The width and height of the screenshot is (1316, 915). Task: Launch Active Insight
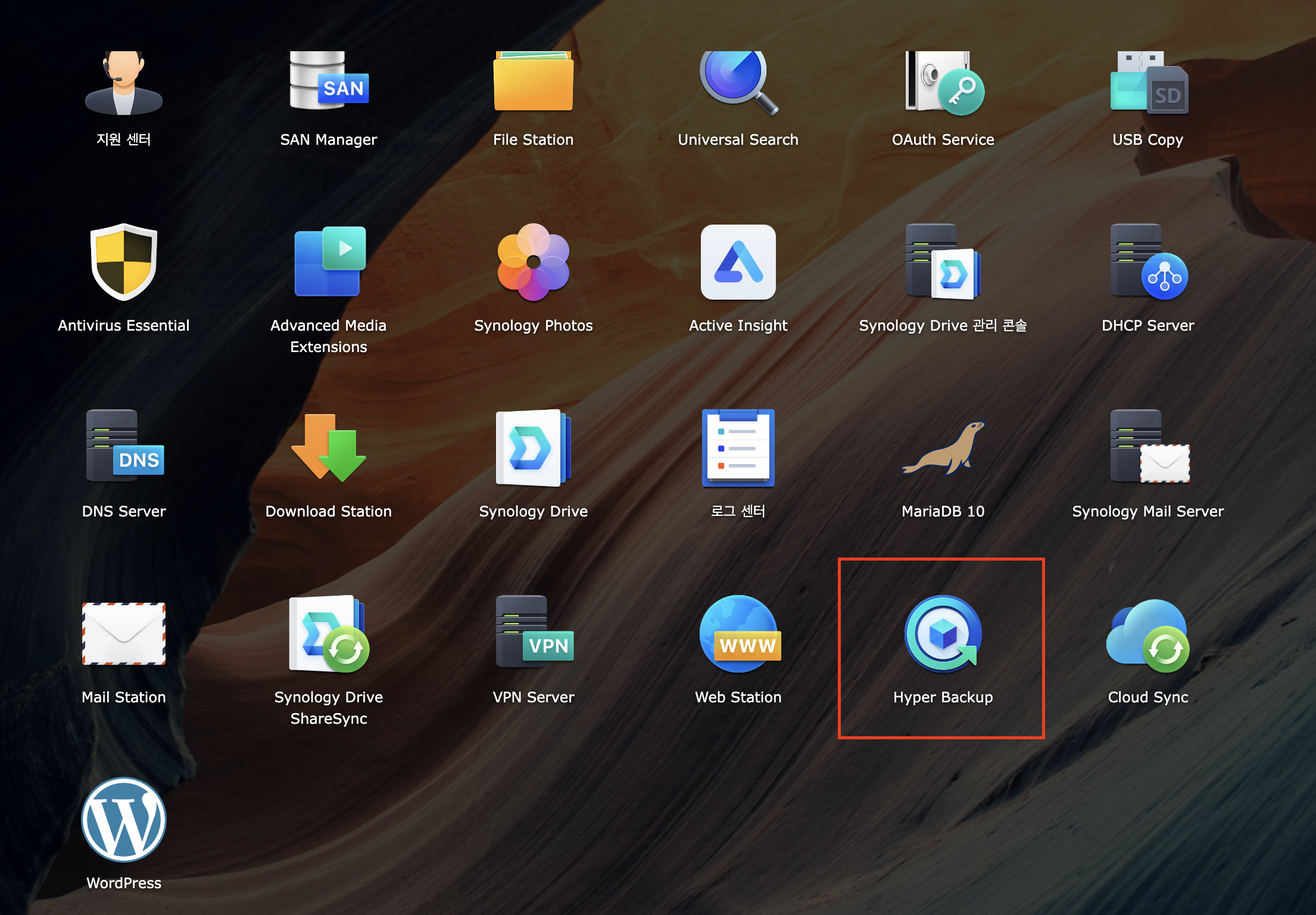(738, 262)
